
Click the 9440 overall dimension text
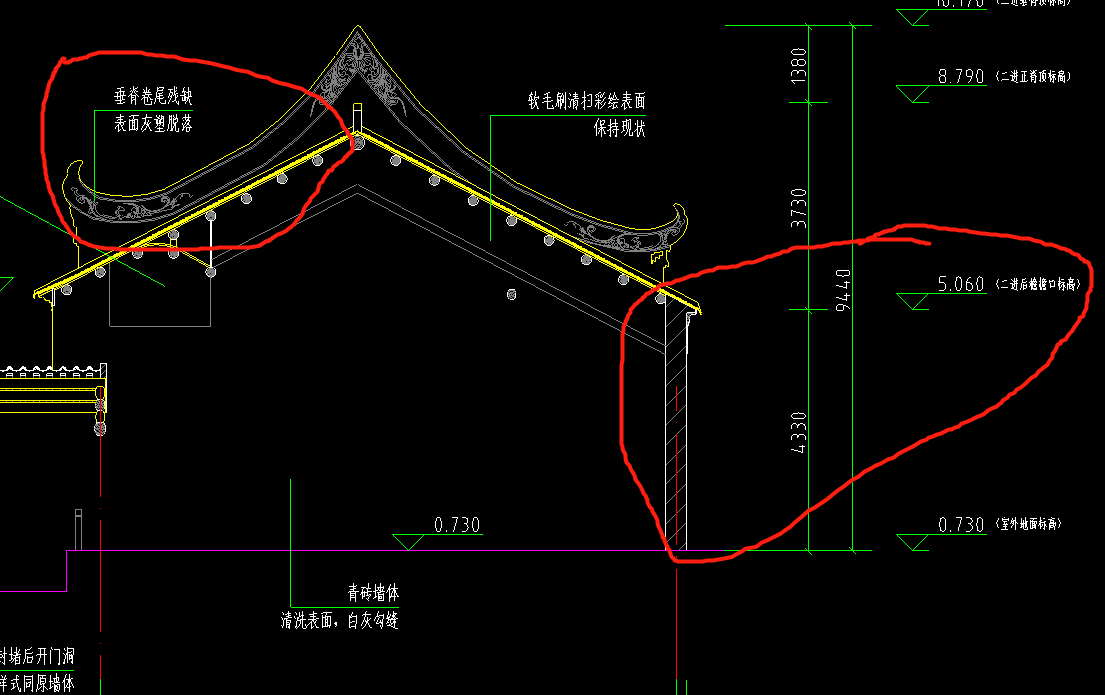click(x=843, y=290)
